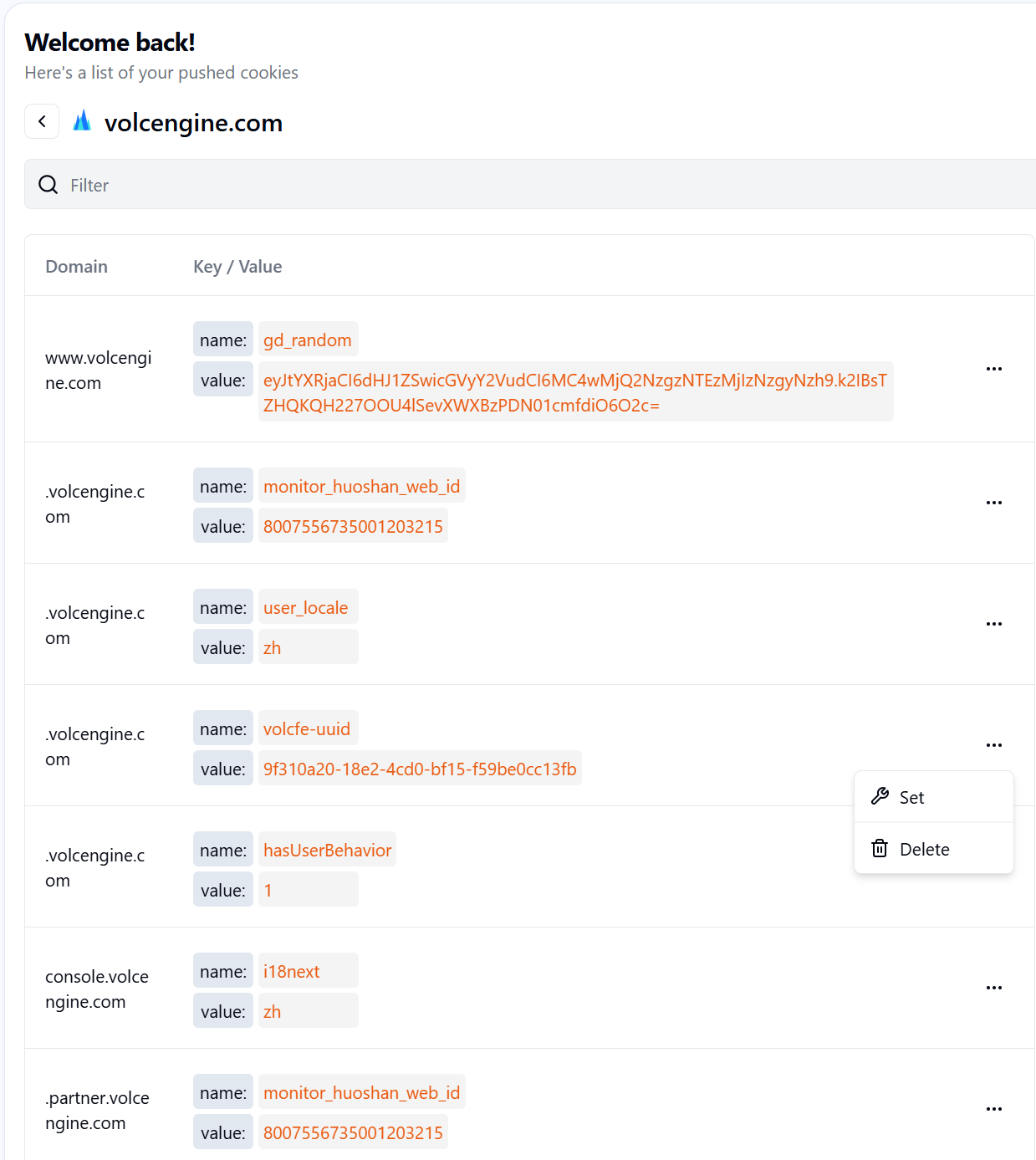This screenshot has height=1160, width=1036.
Task: Click monitor_huoshan_web_id name in .partner.volcengine.com row
Action: [361, 1092]
